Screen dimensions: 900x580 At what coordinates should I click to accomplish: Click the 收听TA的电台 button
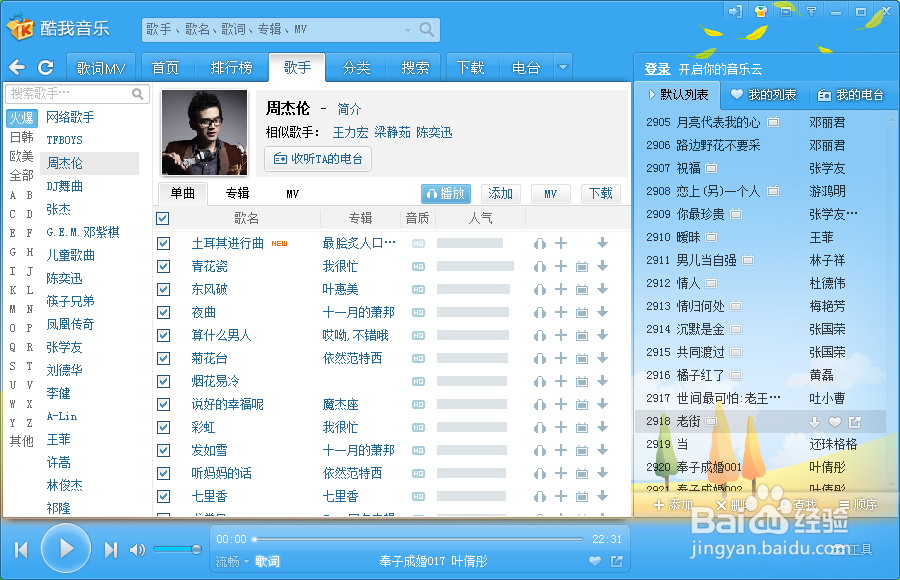(x=318, y=159)
